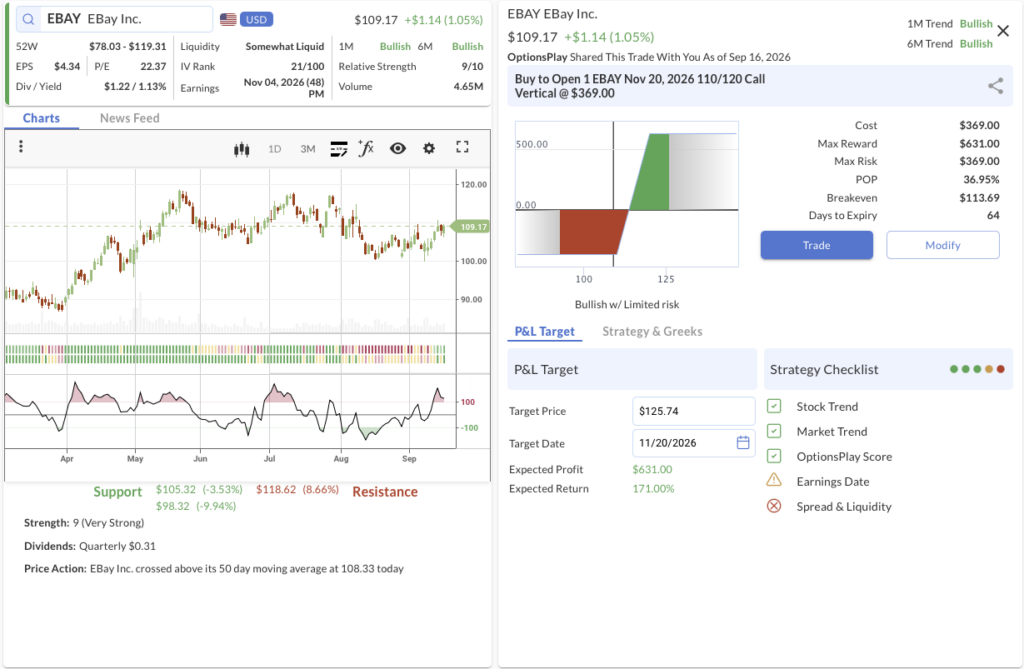Select the 3M range selector
Viewport: 1024px width, 669px height.
pyautogui.click(x=308, y=149)
